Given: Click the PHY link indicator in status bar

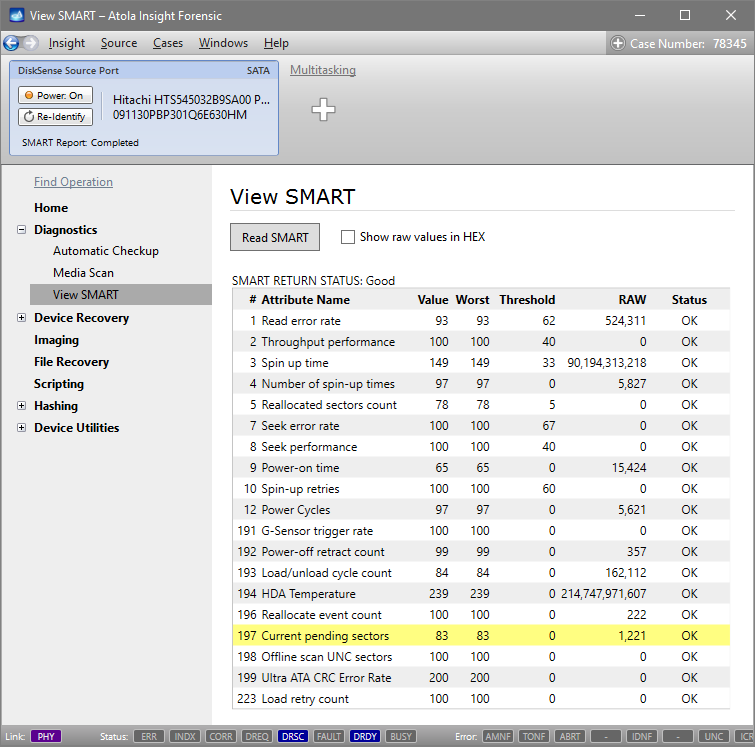Looking at the screenshot, I should coord(46,736).
